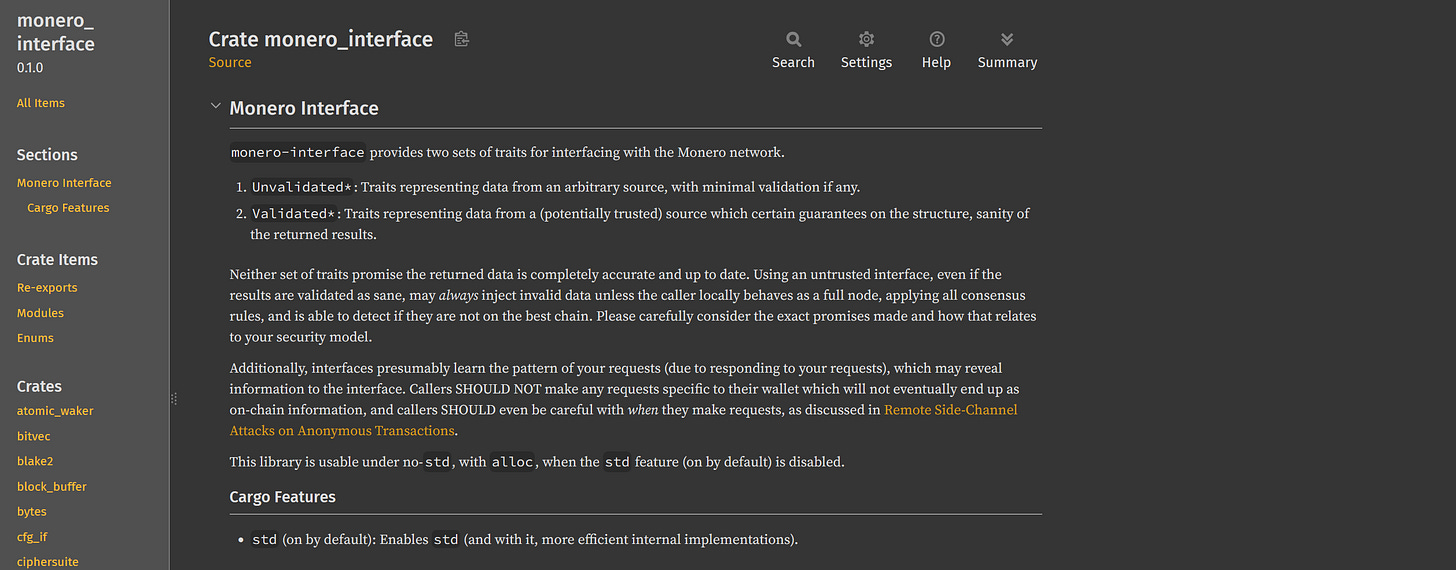
Task: Jump to Cargo Features in sidebar
Action: 68,208
